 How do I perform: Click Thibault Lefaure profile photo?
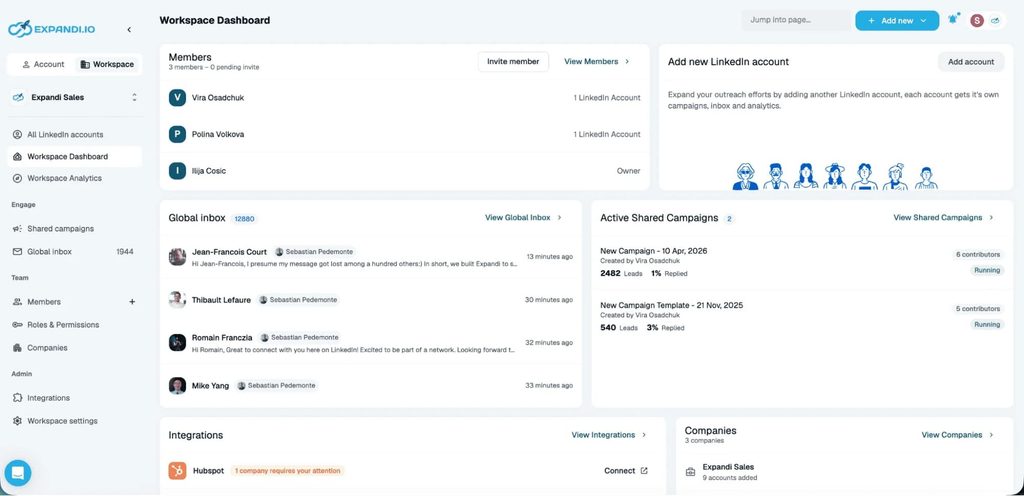(177, 300)
